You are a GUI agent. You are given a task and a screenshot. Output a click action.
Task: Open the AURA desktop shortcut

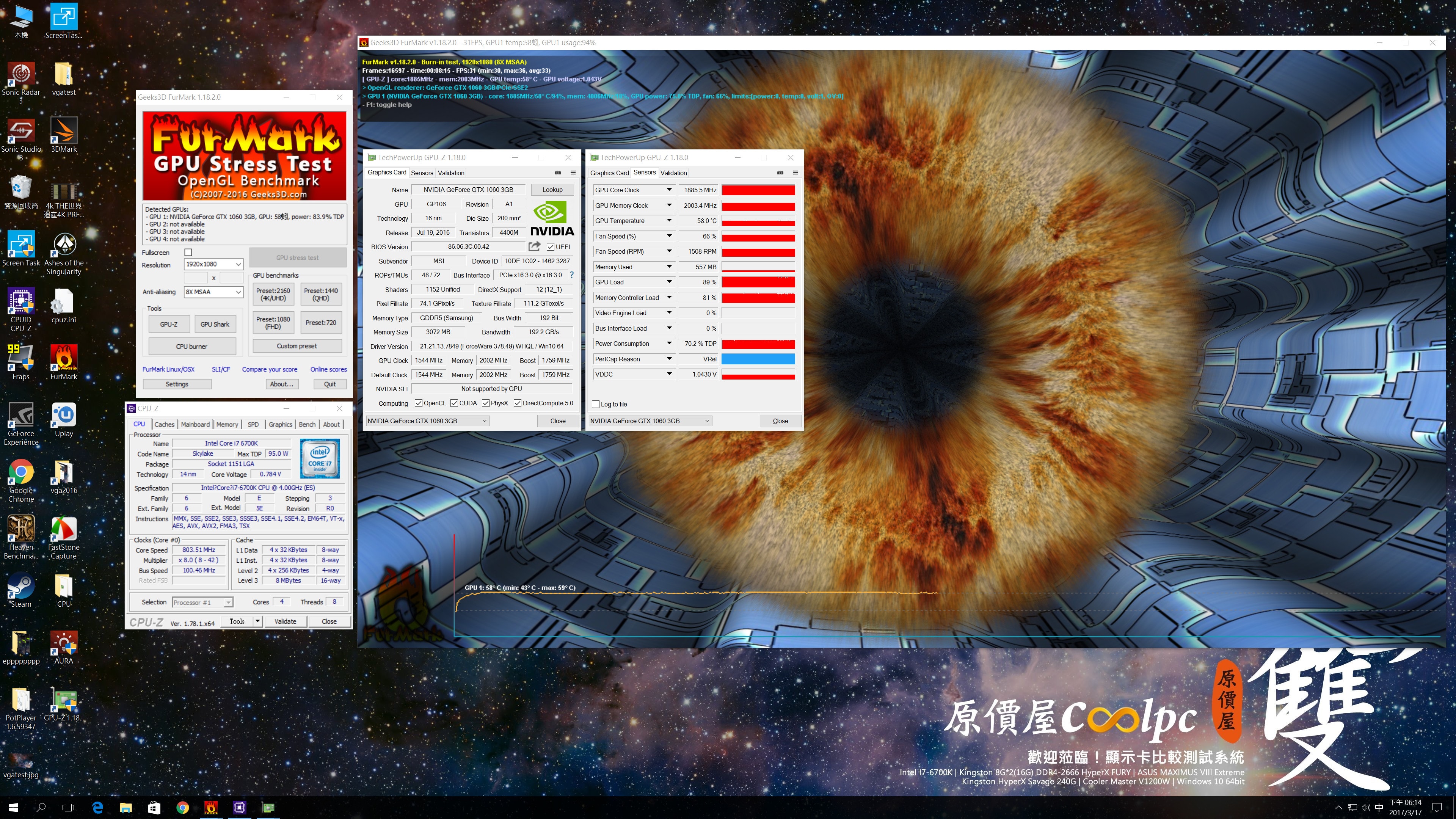(x=64, y=648)
